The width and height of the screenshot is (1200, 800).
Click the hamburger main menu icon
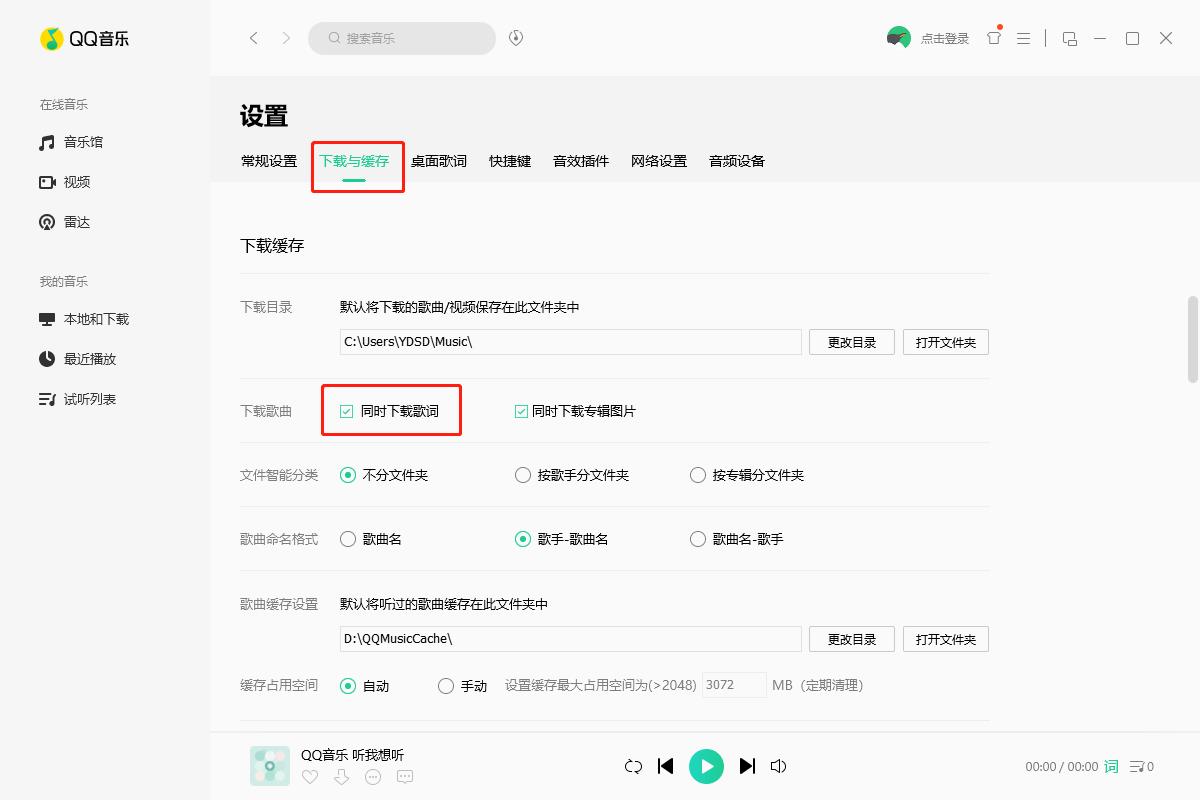(x=1023, y=37)
